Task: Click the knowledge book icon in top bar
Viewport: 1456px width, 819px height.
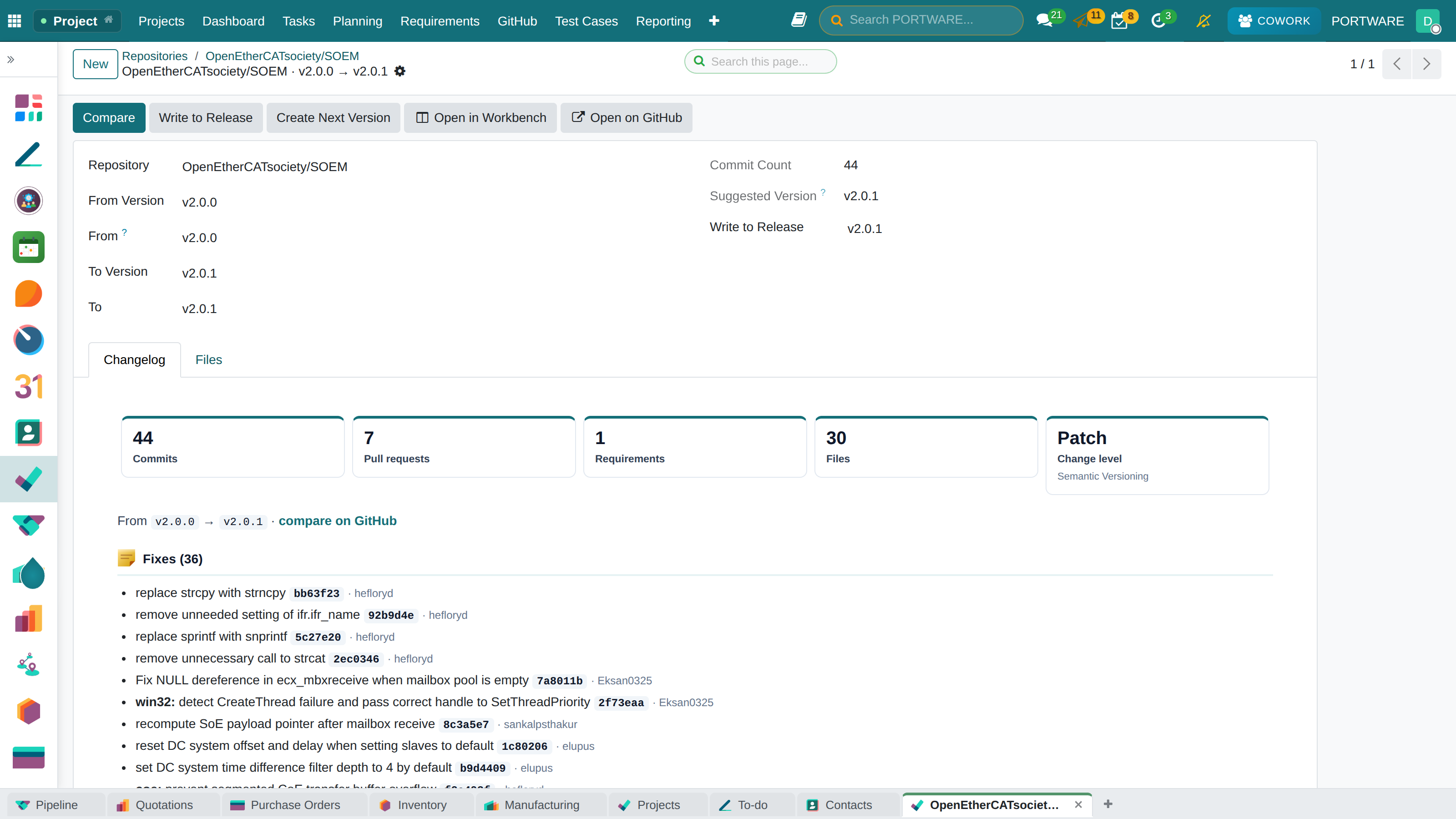Action: (x=799, y=20)
